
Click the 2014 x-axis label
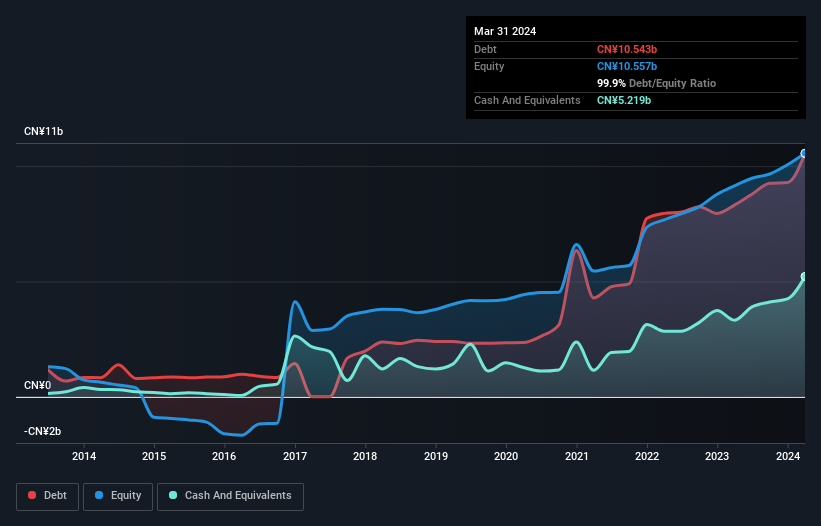tap(84, 456)
